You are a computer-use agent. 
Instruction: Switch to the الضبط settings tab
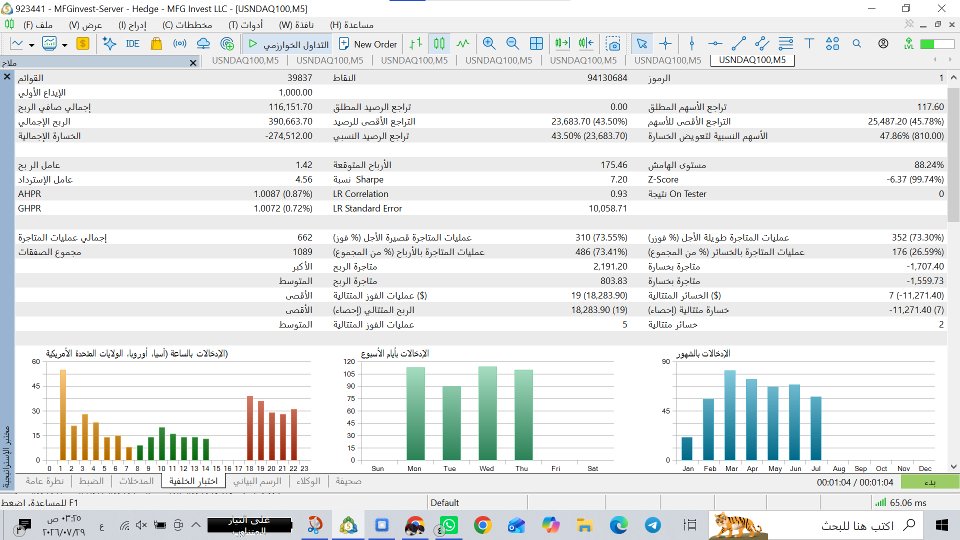coord(91,481)
